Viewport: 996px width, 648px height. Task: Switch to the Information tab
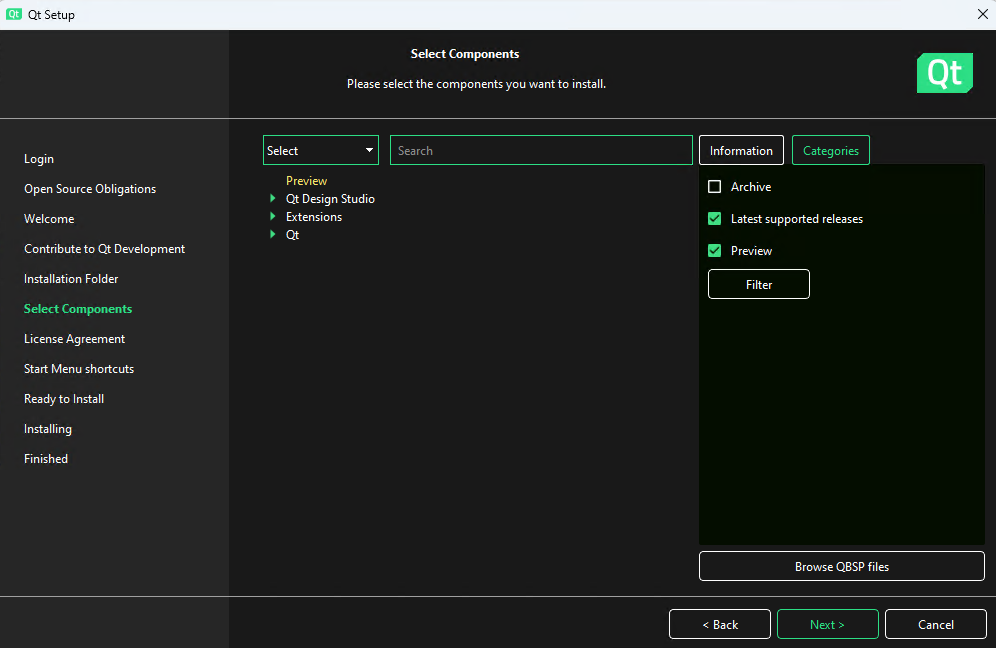click(x=741, y=150)
